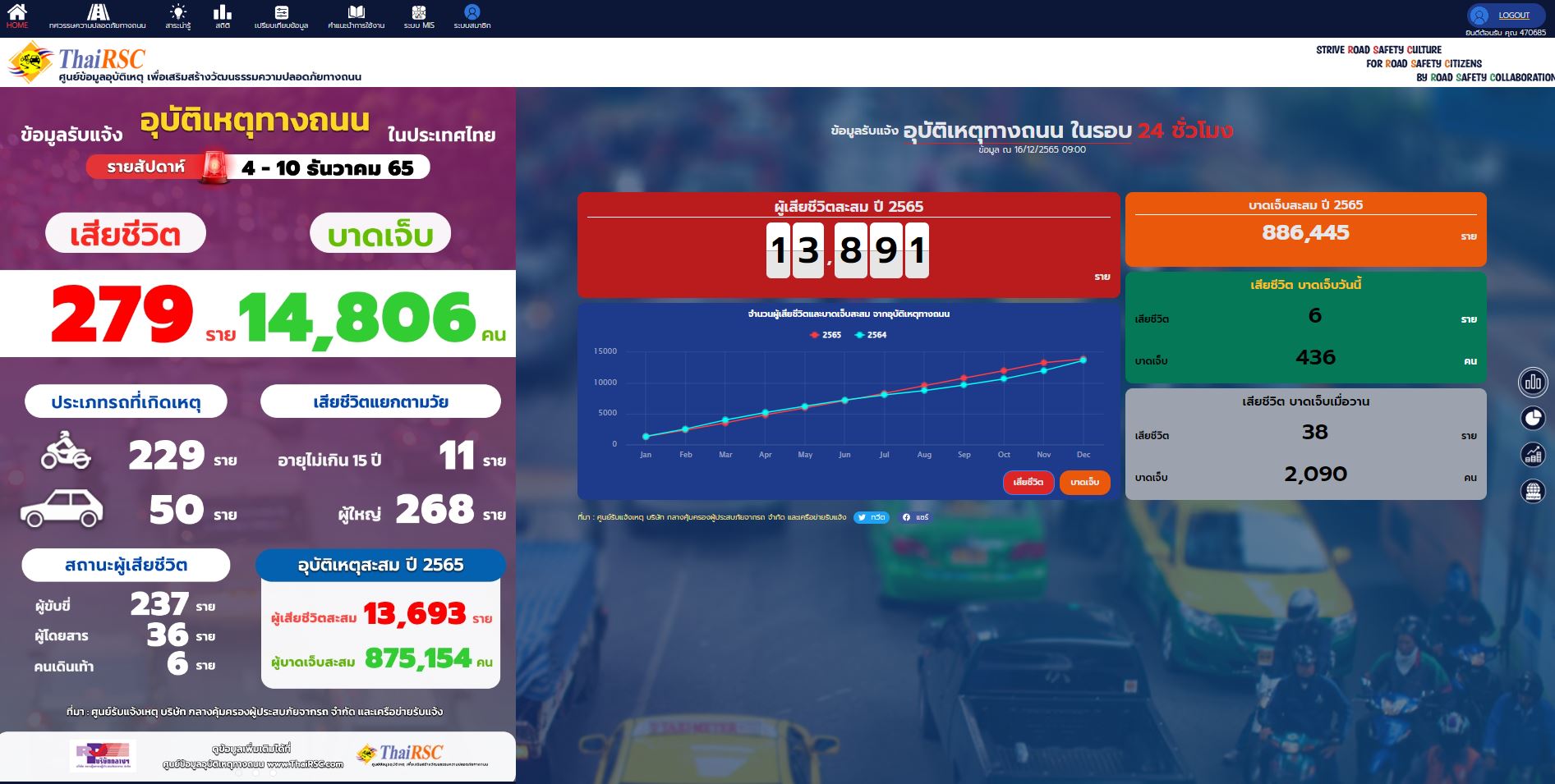Viewport: 1555px width, 784px height.
Task: Click the pie chart floating side button
Action: click(1532, 418)
